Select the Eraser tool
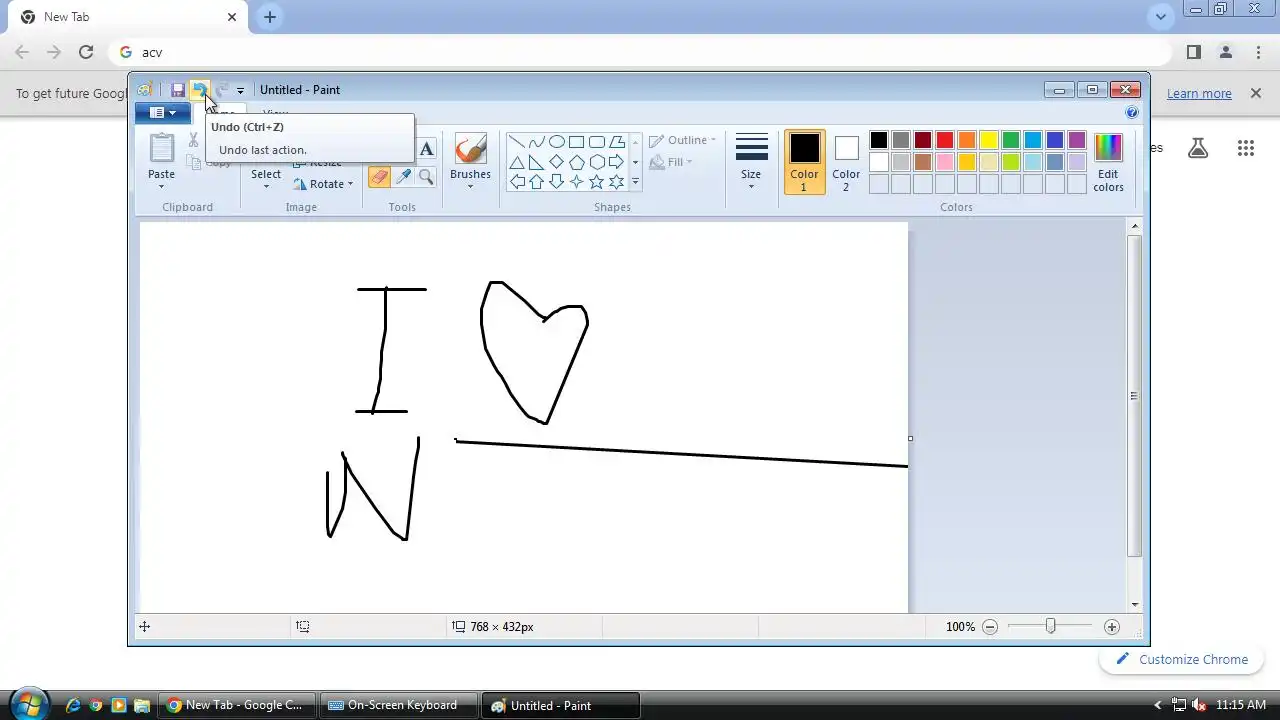The height and width of the screenshot is (720, 1280). (x=379, y=177)
